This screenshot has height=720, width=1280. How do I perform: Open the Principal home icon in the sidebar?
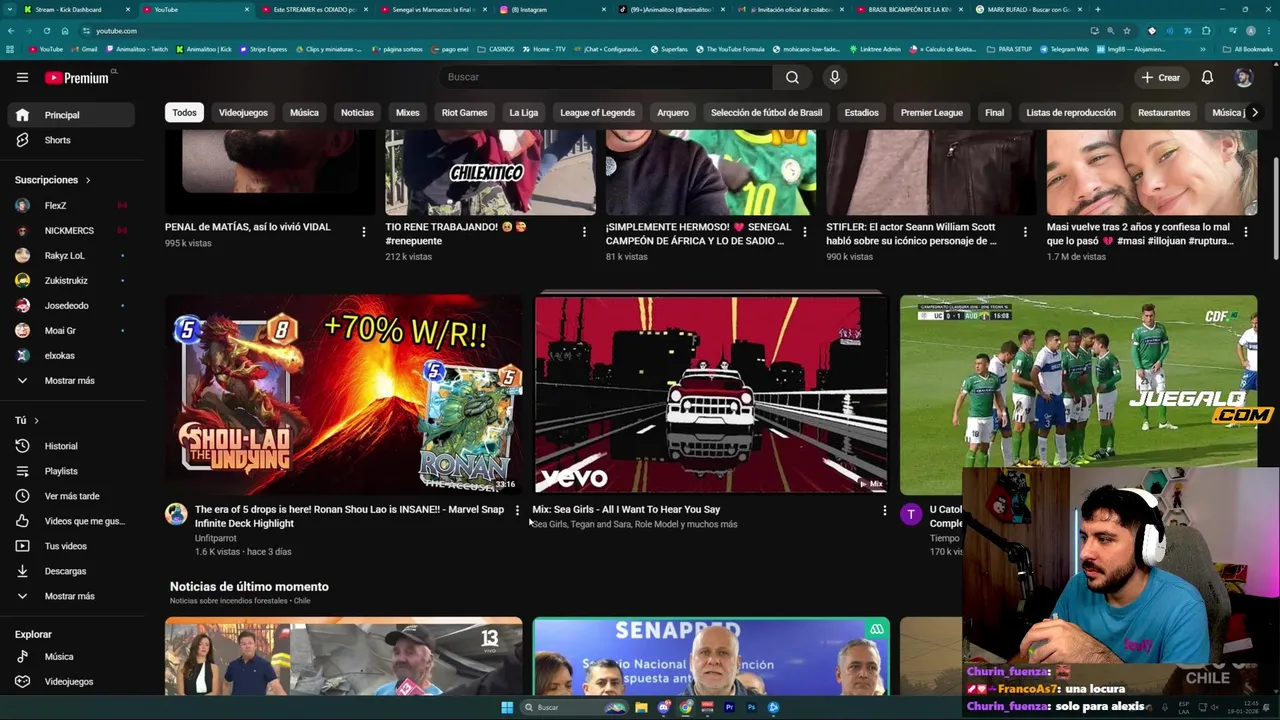pos(23,115)
